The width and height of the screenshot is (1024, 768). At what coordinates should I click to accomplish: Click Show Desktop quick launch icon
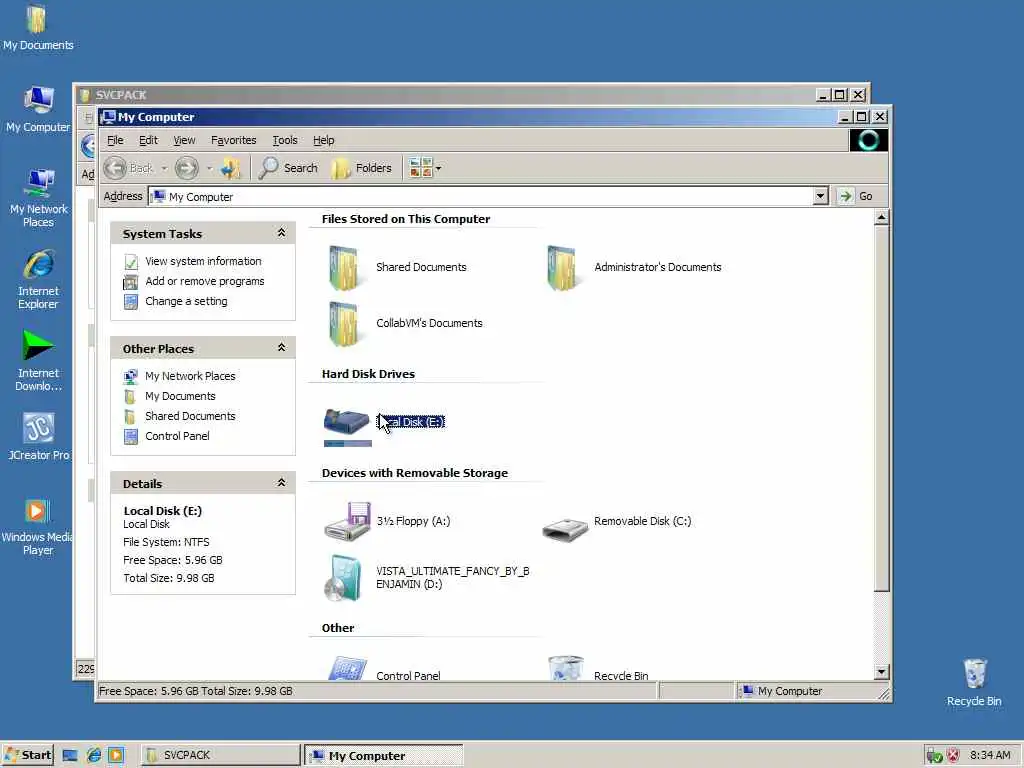pos(70,756)
